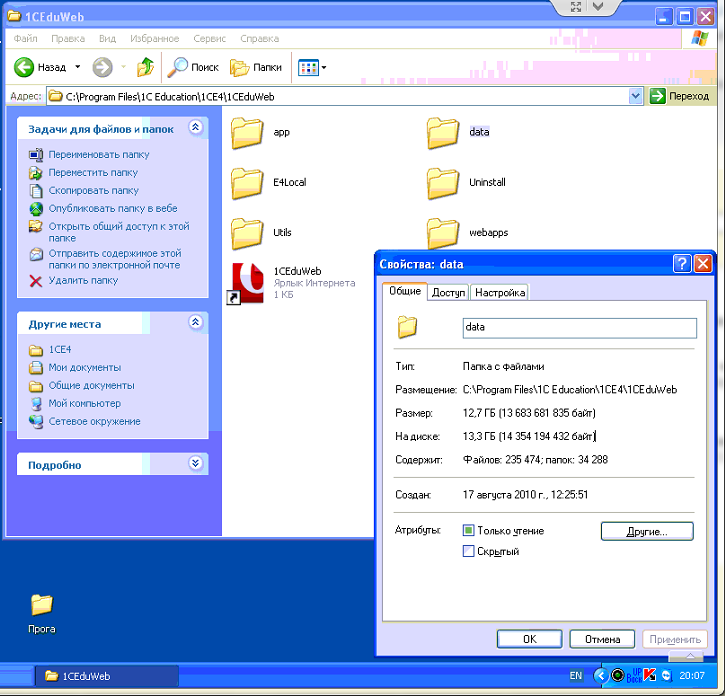This screenshot has height=698, width=726.
Task: Open the views dropdown arrow
Action: click(x=324, y=68)
